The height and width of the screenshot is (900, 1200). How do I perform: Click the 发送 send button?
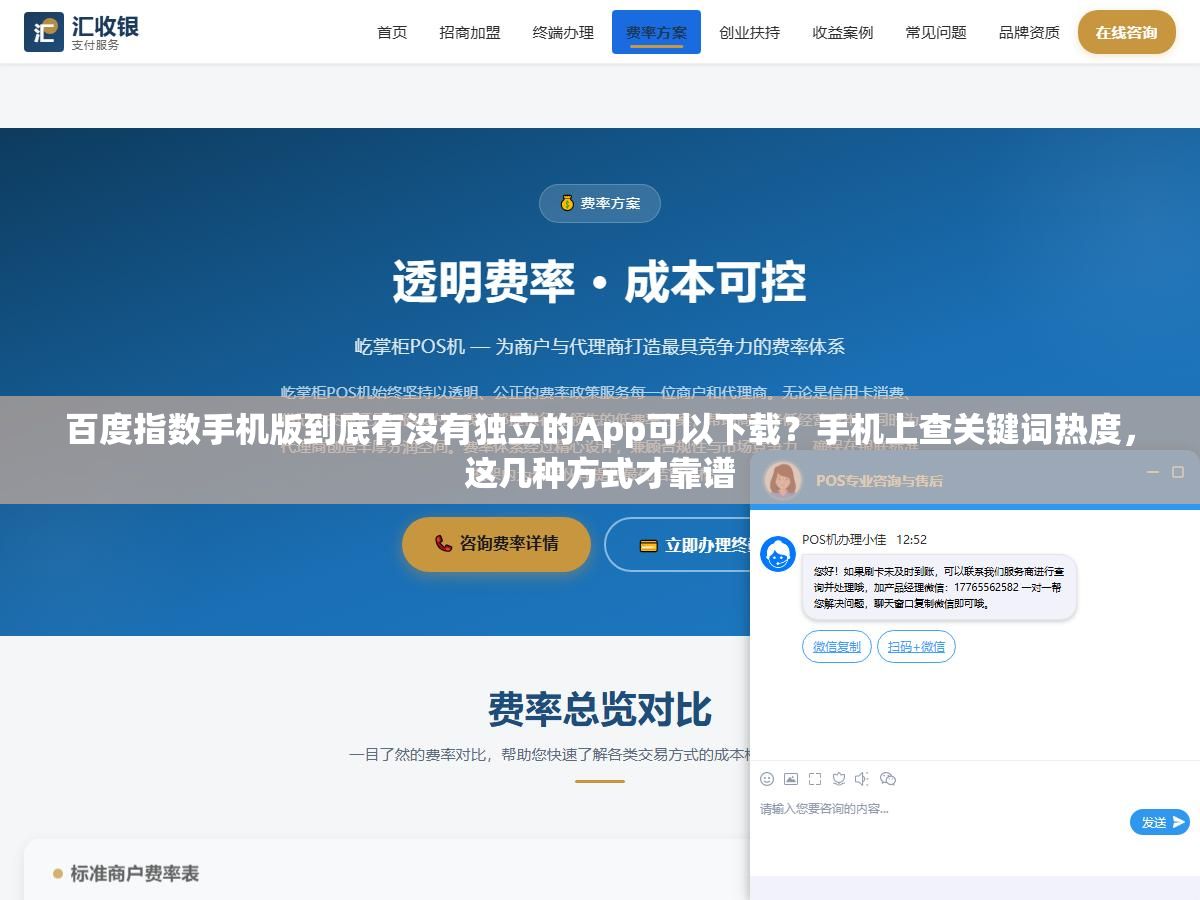pos(1160,822)
